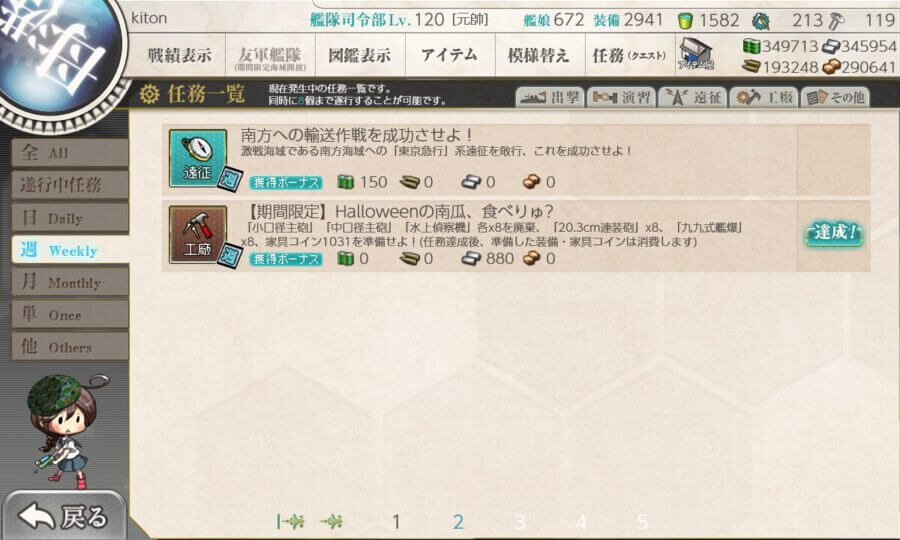The image size is (900, 540).
Task: Switch to the Daily quests tab
Action: click(x=70, y=217)
